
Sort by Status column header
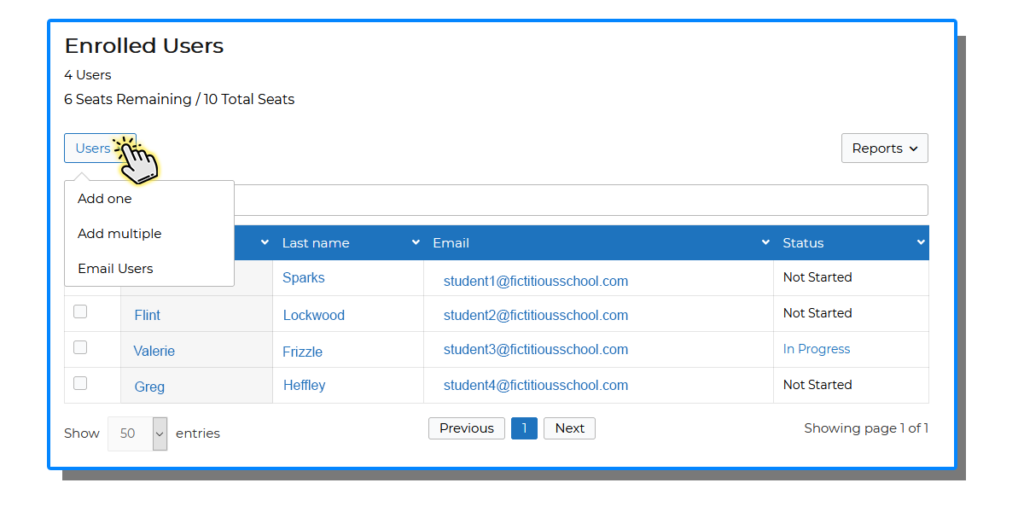(x=851, y=243)
